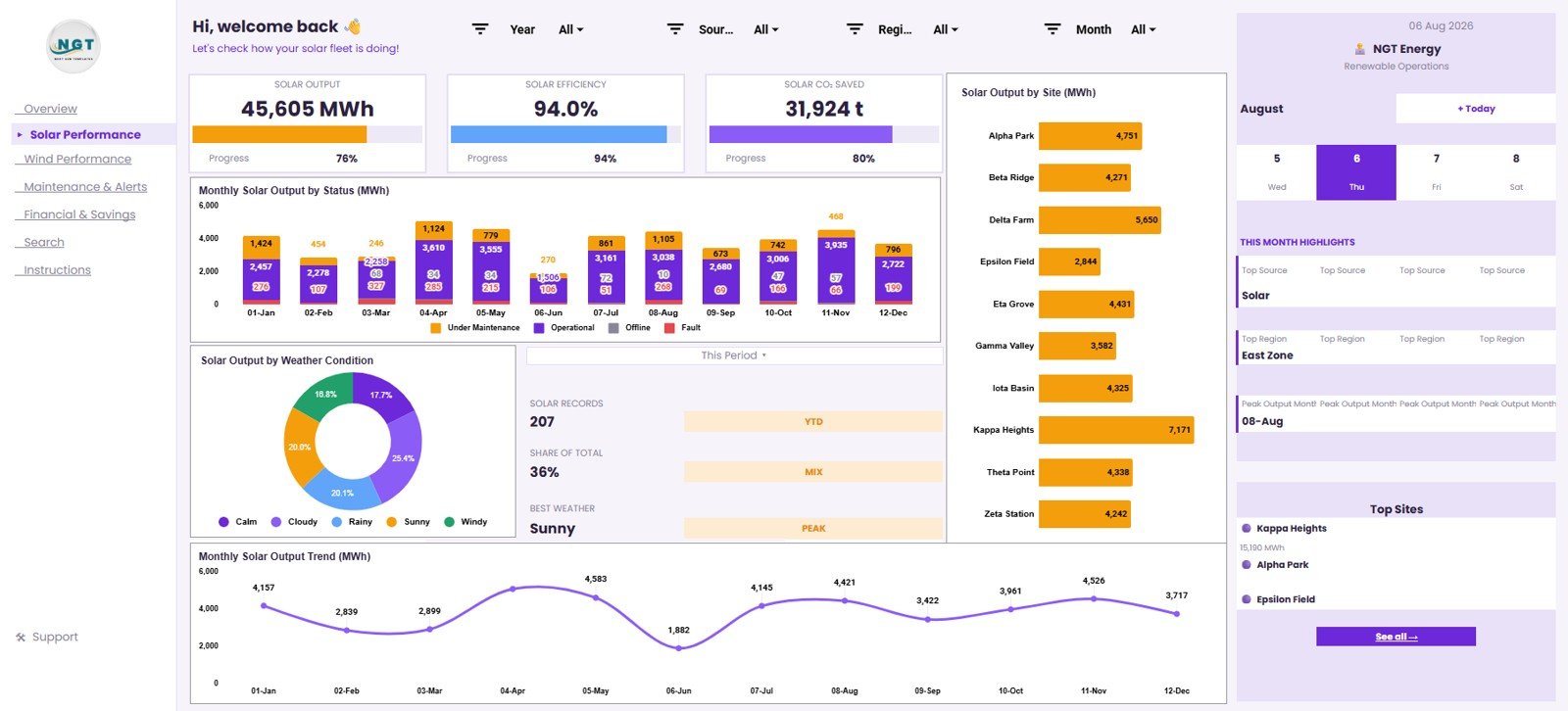Open the Month All dropdown
1568x711 pixels.
(x=1143, y=29)
